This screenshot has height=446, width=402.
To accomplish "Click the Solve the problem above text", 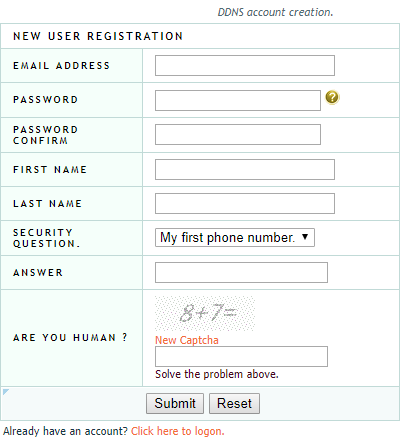I will tap(217, 374).
